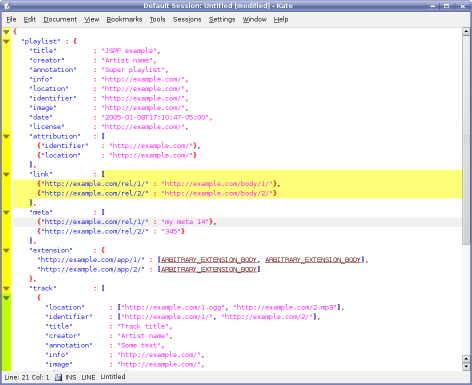The width and height of the screenshot is (472, 385).
Task: Open the View menu
Action: click(x=91, y=19)
